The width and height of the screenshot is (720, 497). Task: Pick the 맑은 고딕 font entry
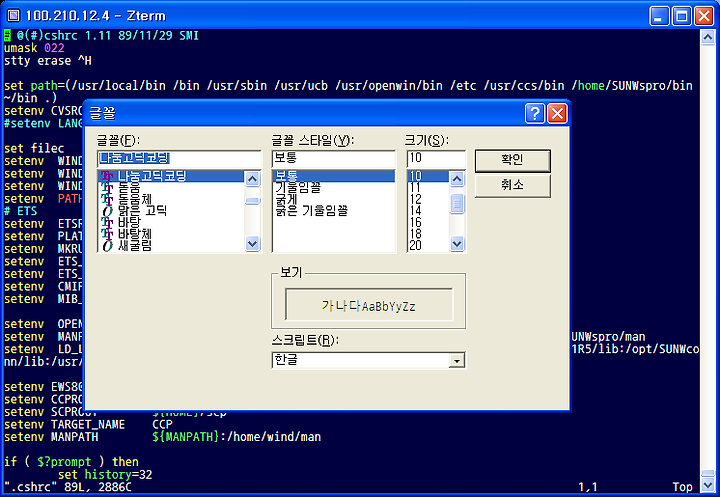142,210
